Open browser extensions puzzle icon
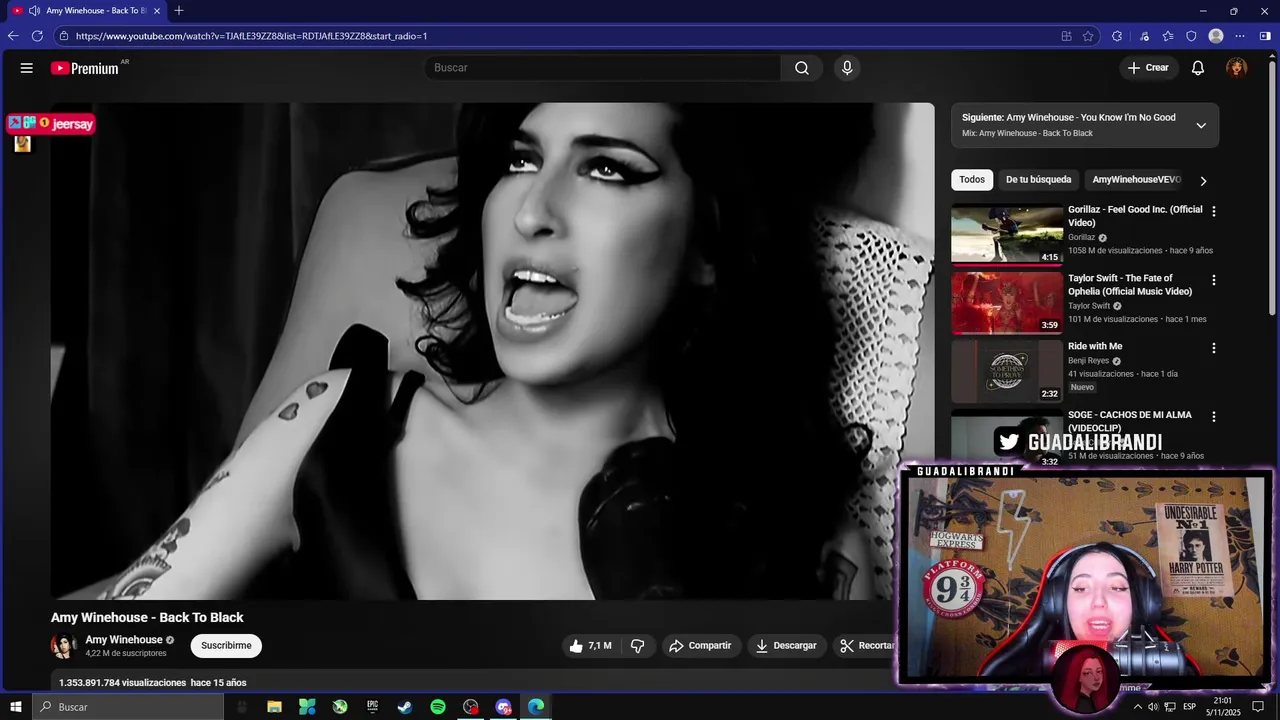The image size is (1280, 720). pos(1117,36)
